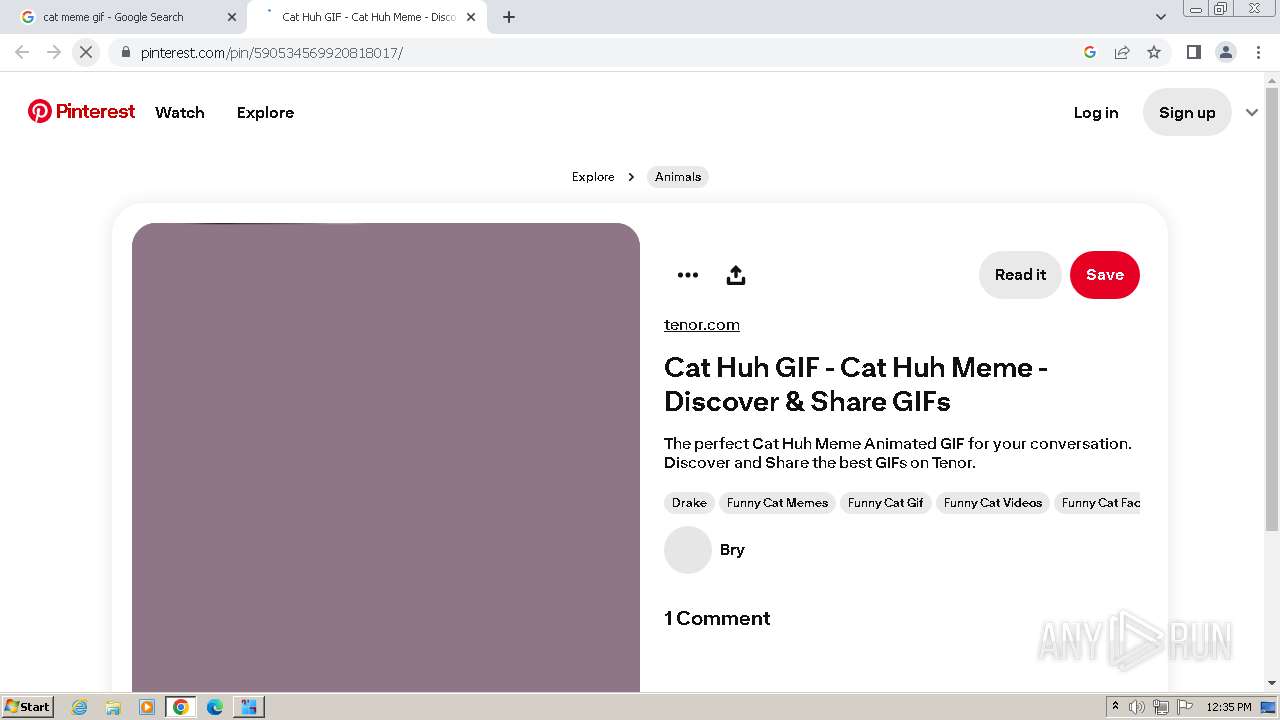Follow the tenor.com source link

(702, 325)
